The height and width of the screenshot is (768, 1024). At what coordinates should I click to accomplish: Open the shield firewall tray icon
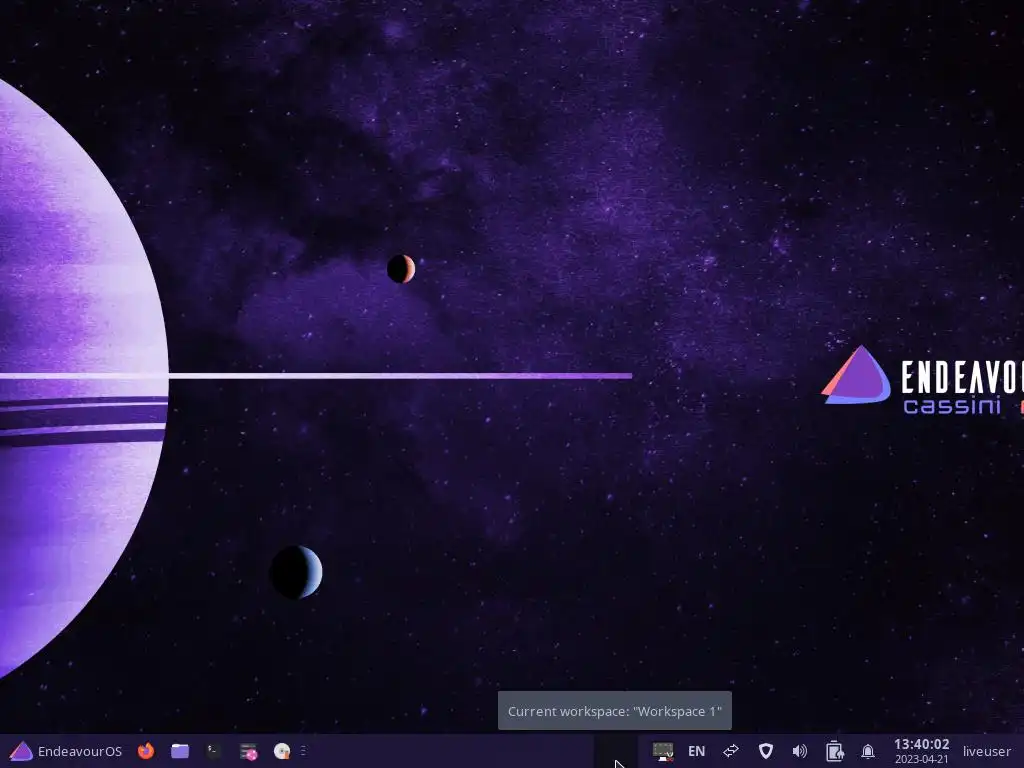point(765,751)
